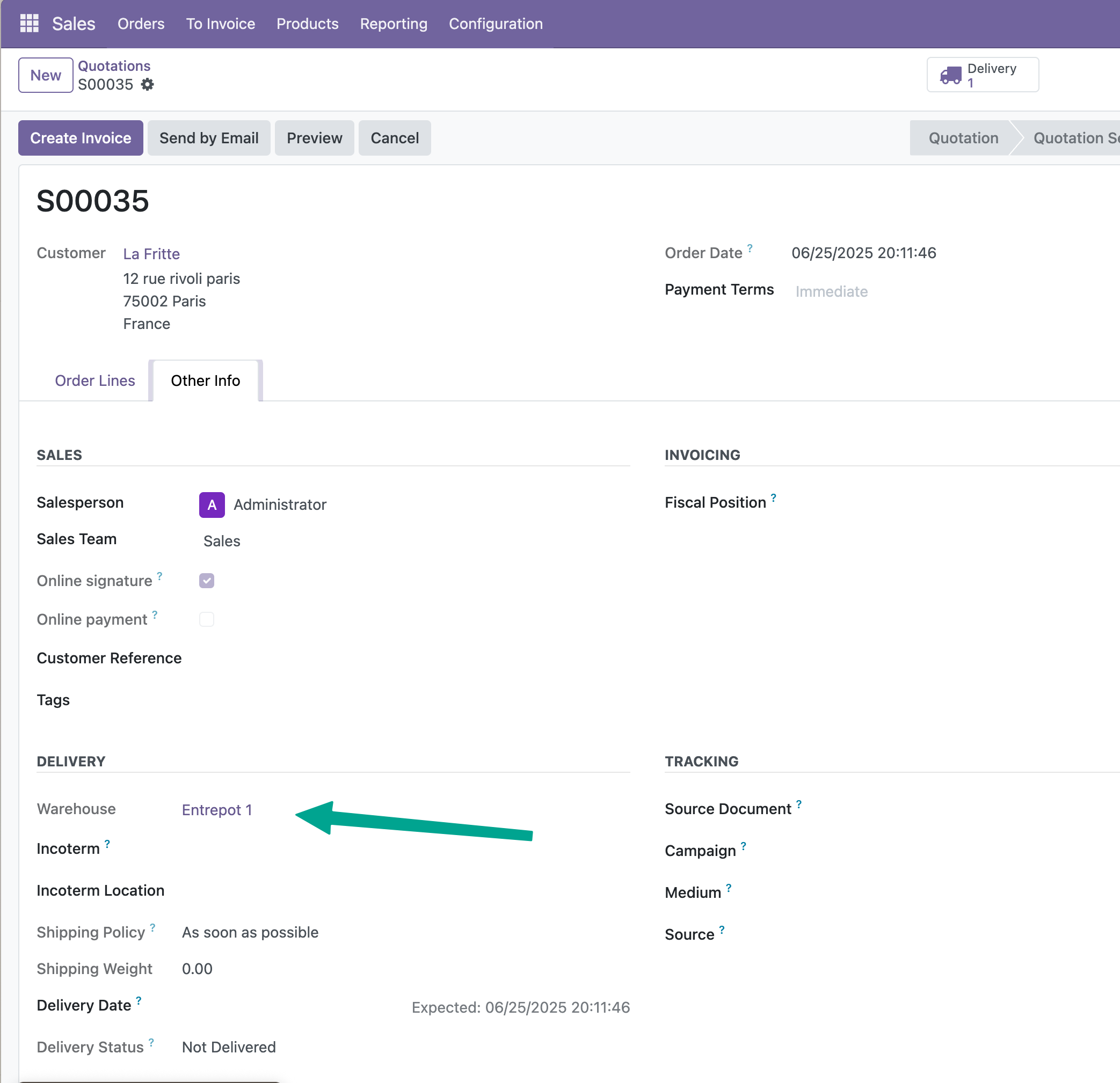Open the Entrepot 1 warehouse link
The height and width of the screenshot is (1083, 1120).
[216, 809]
